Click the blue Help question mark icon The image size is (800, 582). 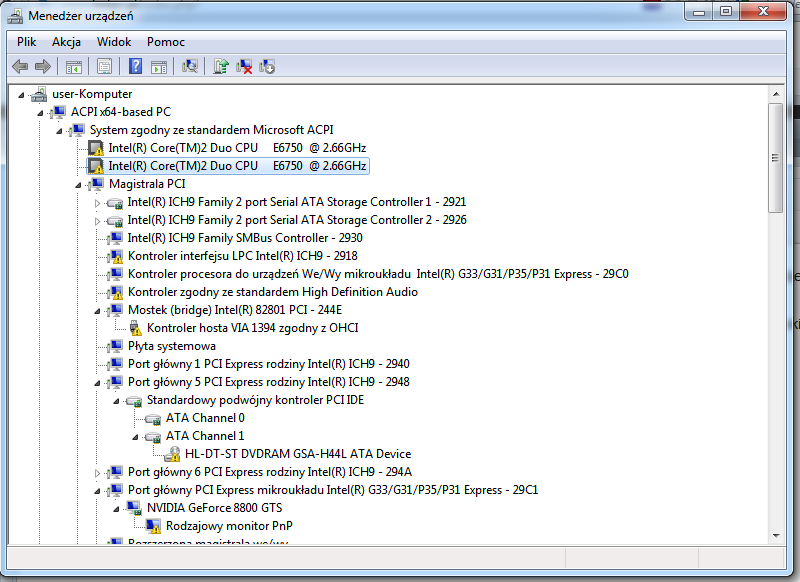tap(135, 66)
